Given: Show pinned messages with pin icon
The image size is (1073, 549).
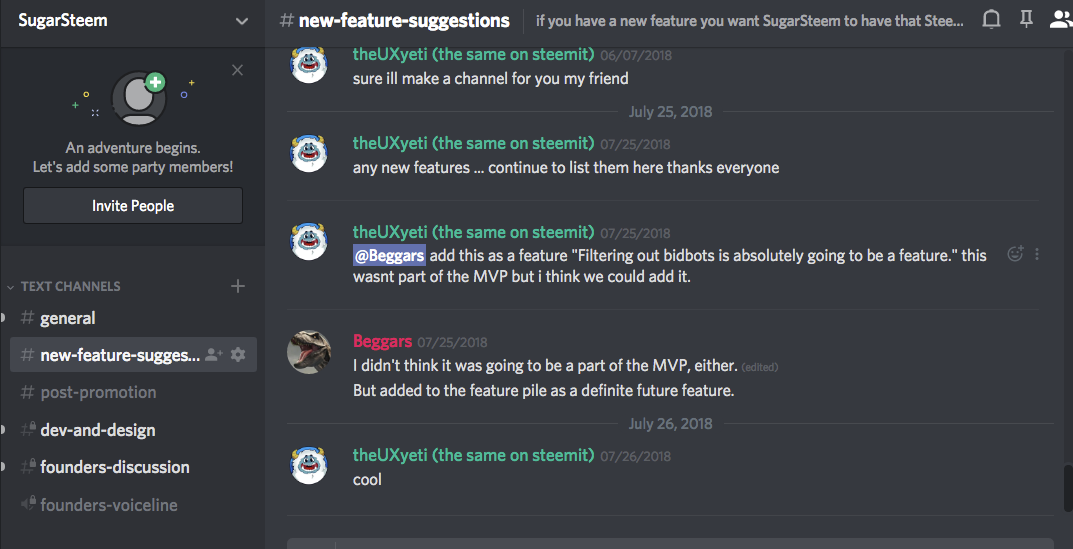Looking at the screenshot, I should point(1026,20).
